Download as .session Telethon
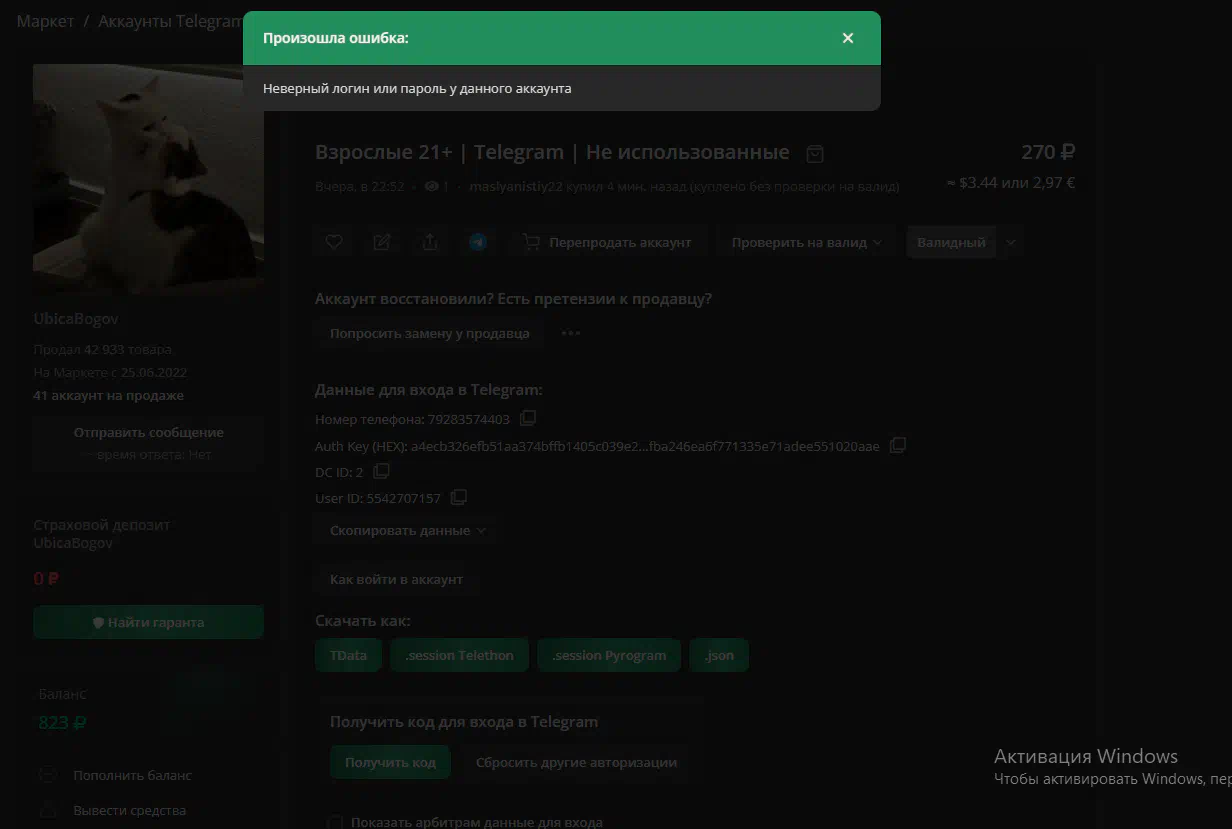Image resolution: width=1232 pixels, height=829 pixels. 459,655
